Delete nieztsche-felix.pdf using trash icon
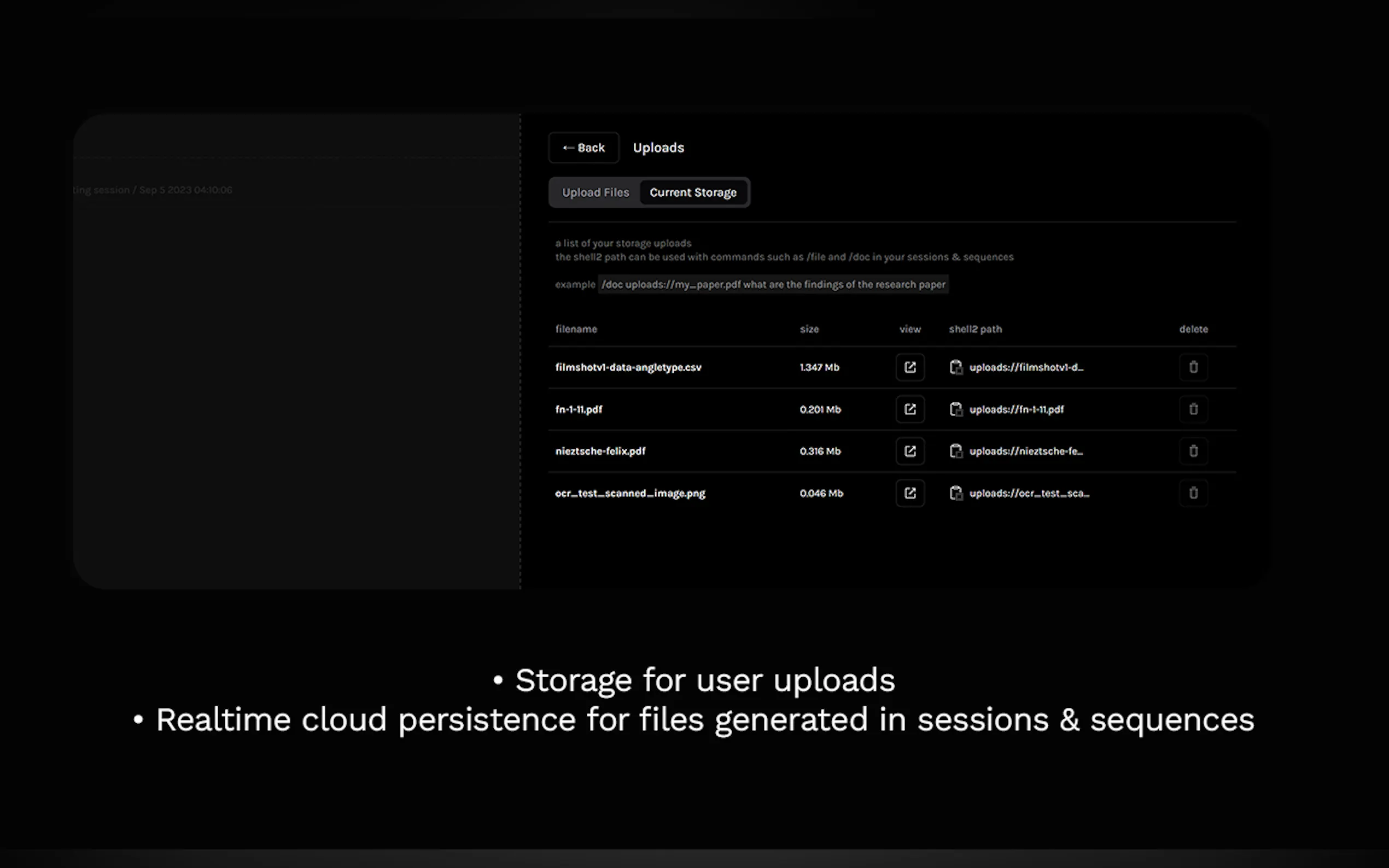Screen dimensions: 1389x868 [1193, 451]
